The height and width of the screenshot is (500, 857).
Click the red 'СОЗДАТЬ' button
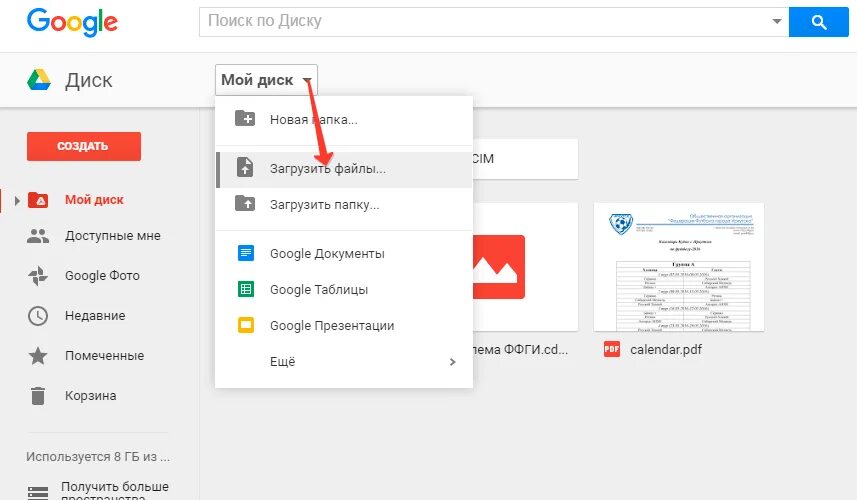[x=84, y=146]
